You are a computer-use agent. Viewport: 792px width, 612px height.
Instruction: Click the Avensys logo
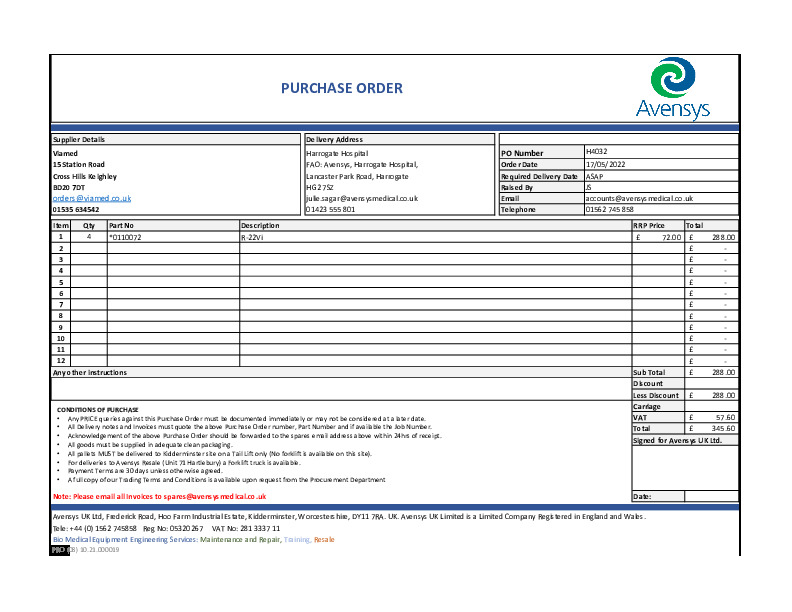pos(672,88)
